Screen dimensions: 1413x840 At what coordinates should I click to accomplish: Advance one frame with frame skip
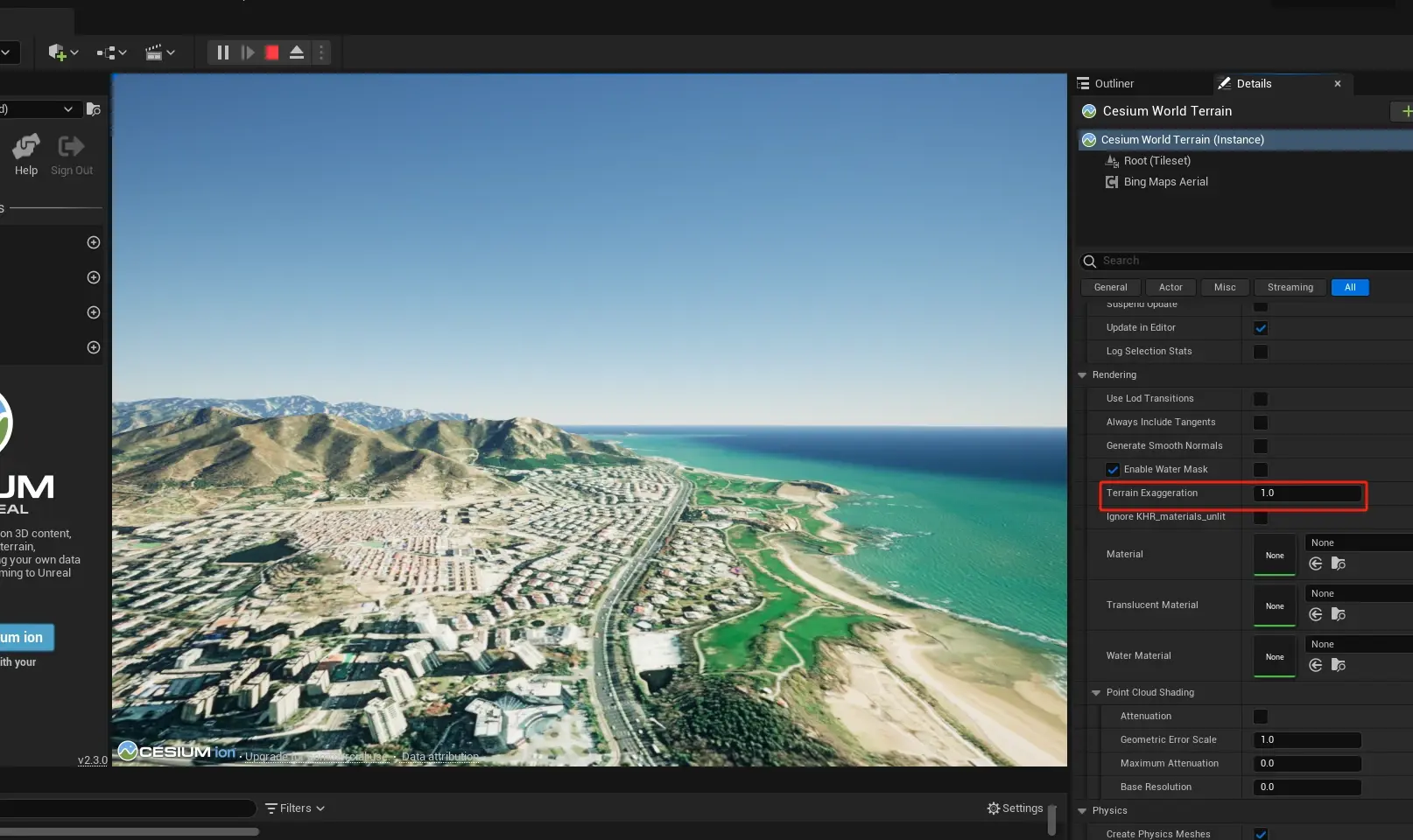[x=248, y=52]
